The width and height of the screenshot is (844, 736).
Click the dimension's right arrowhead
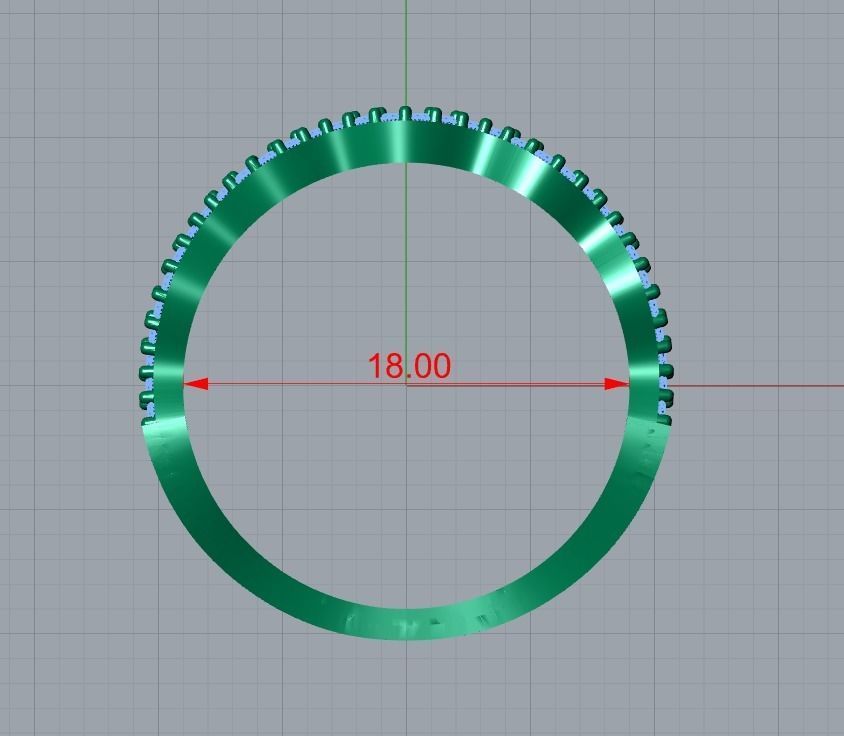616,384
